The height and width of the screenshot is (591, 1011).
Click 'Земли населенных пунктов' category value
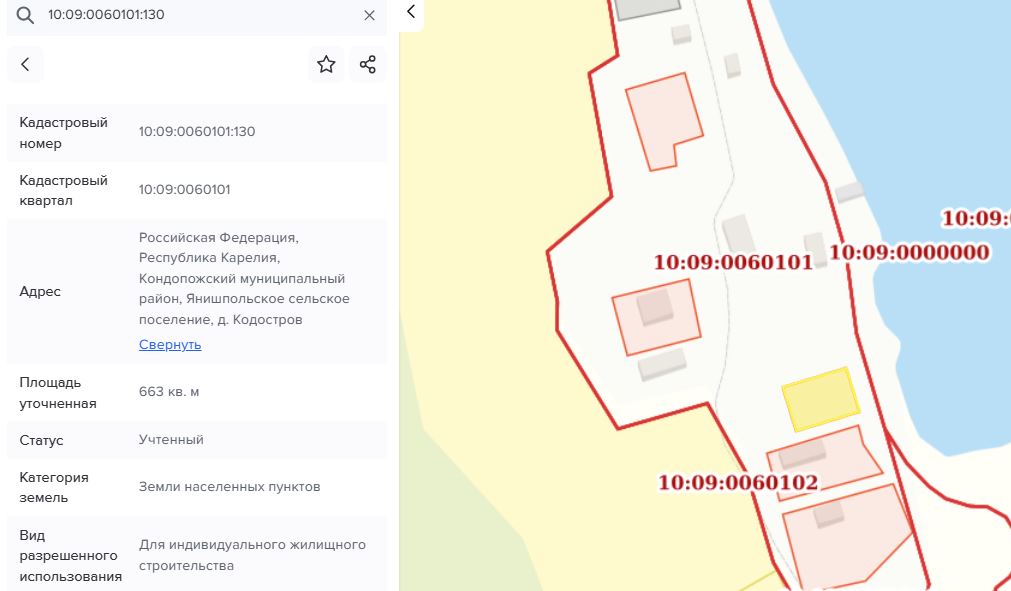point(230,487)
